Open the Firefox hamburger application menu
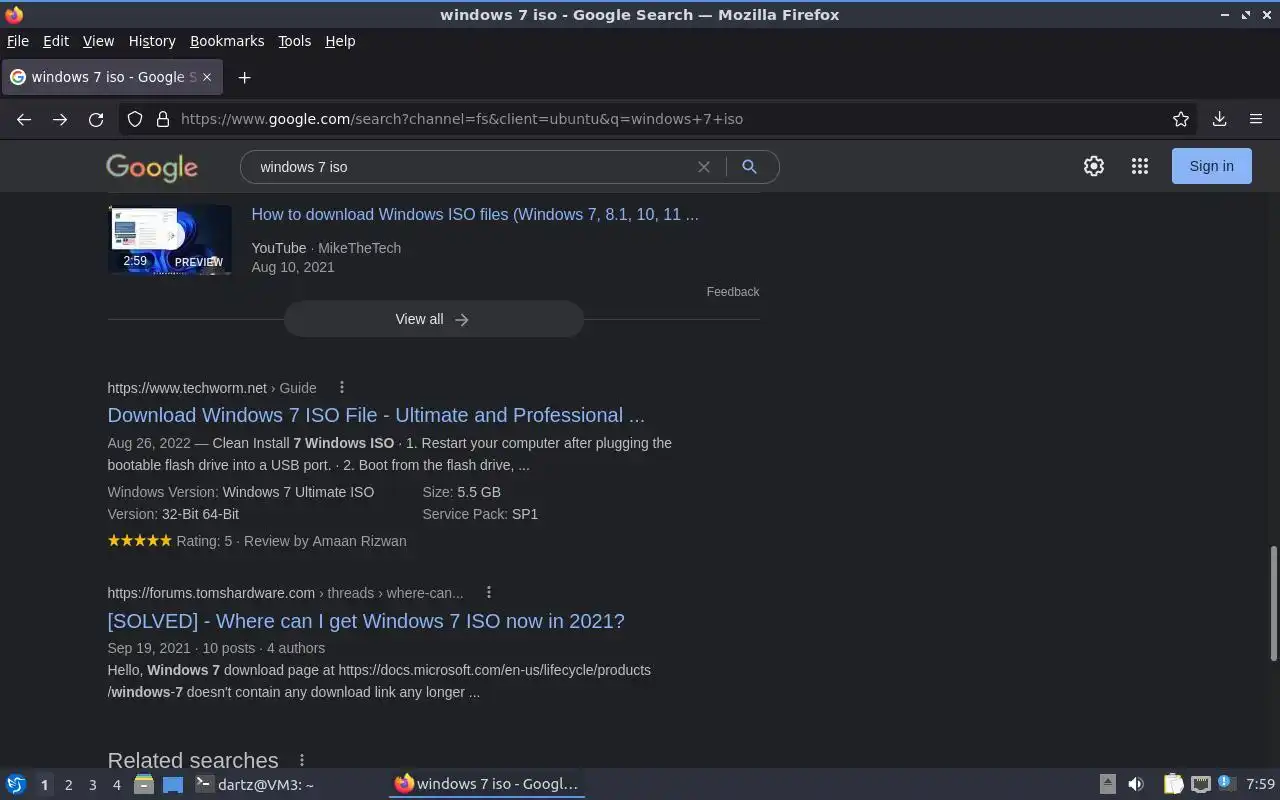 tap(1256, 119)
